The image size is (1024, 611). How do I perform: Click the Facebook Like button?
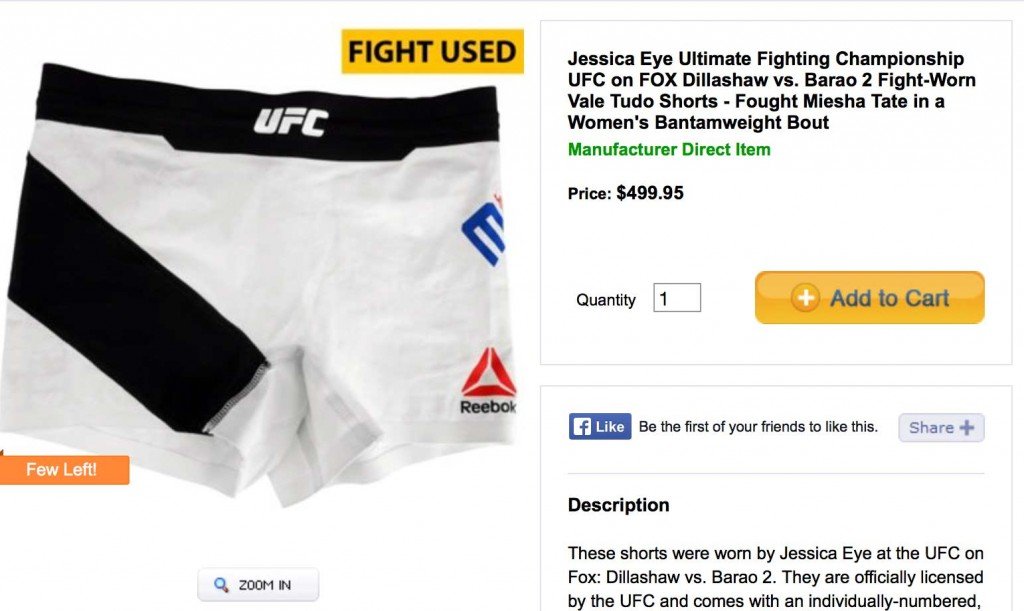600,426
